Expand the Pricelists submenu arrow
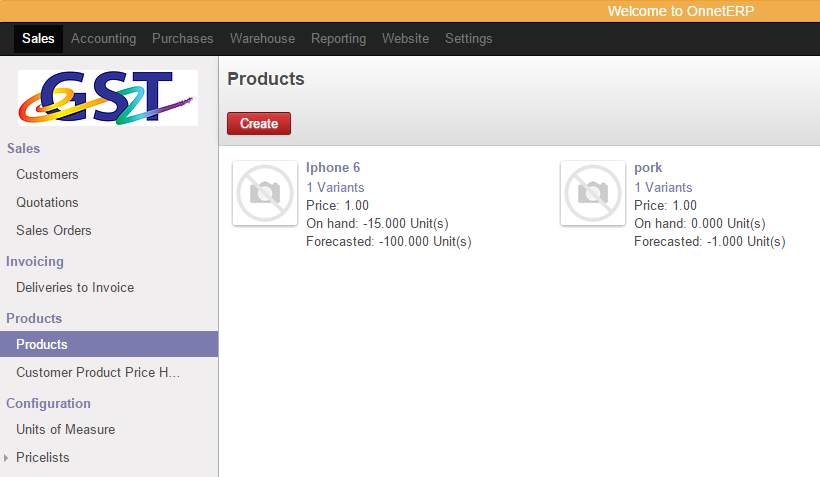The width and height of the screenshot is (820, 477). click(6, 458)
